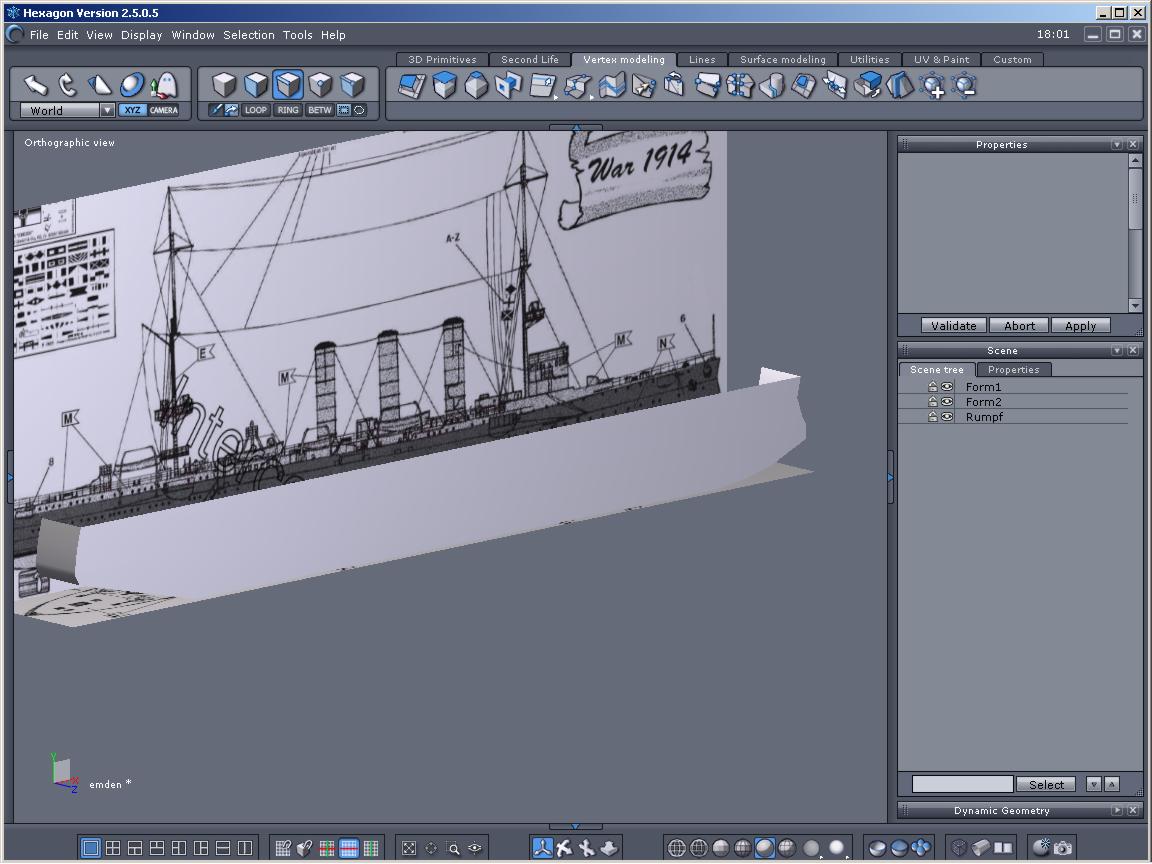Select the single-view layout icon

tap(91, 848)
